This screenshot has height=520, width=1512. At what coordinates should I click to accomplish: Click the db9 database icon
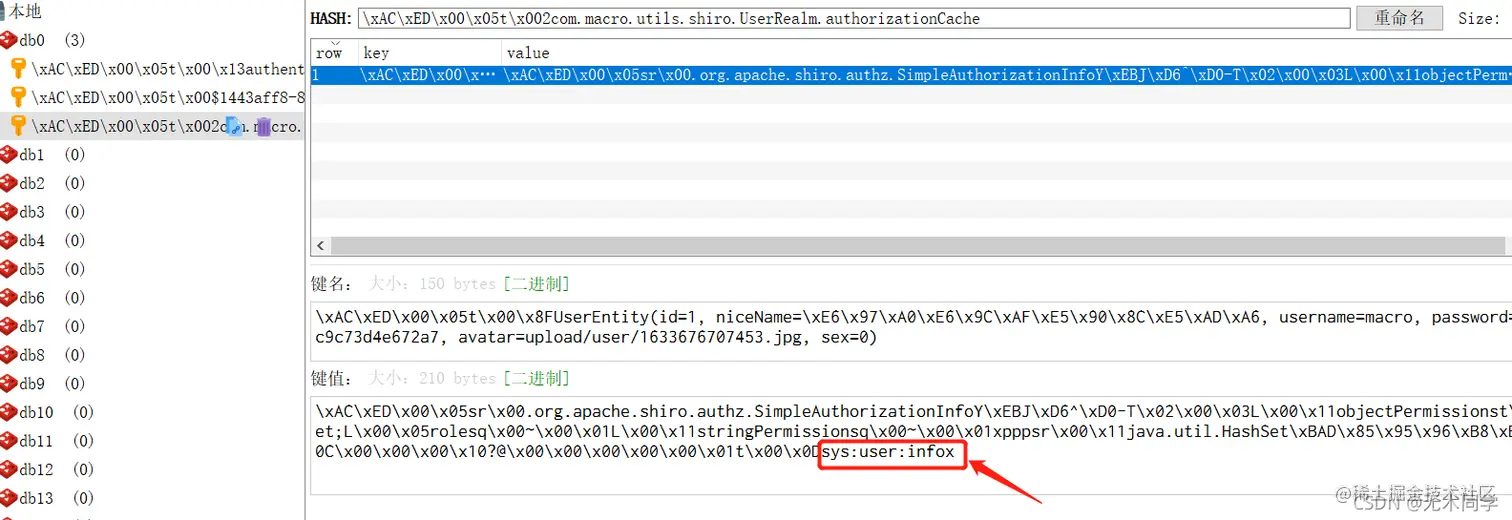click(x=9, y=384)
